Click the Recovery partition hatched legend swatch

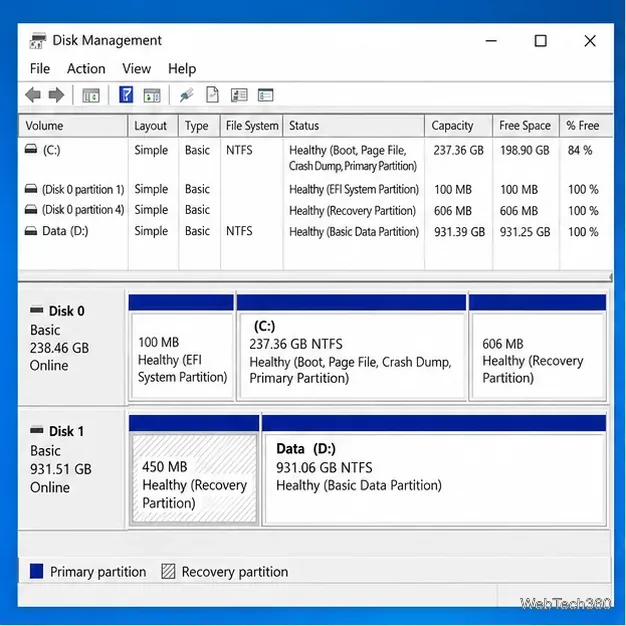click(x=168, y=571)
